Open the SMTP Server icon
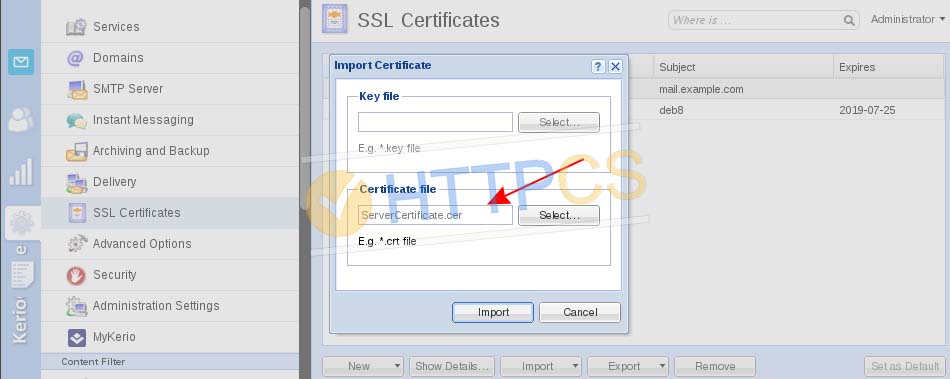Screen dimensions: 950x379 coord(76,89)
